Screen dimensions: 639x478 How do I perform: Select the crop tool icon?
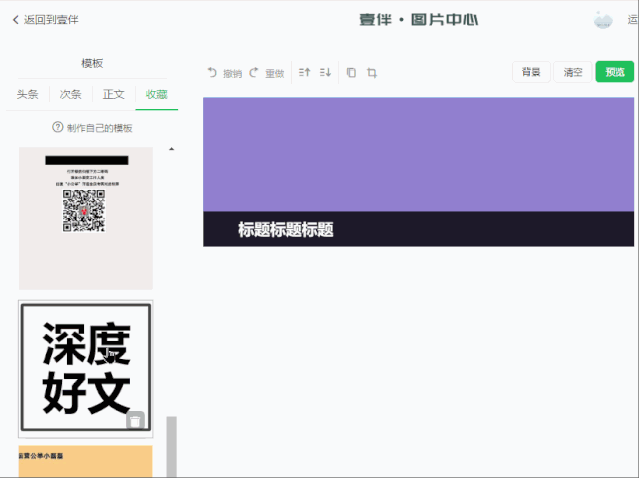(x=372, y=73)
